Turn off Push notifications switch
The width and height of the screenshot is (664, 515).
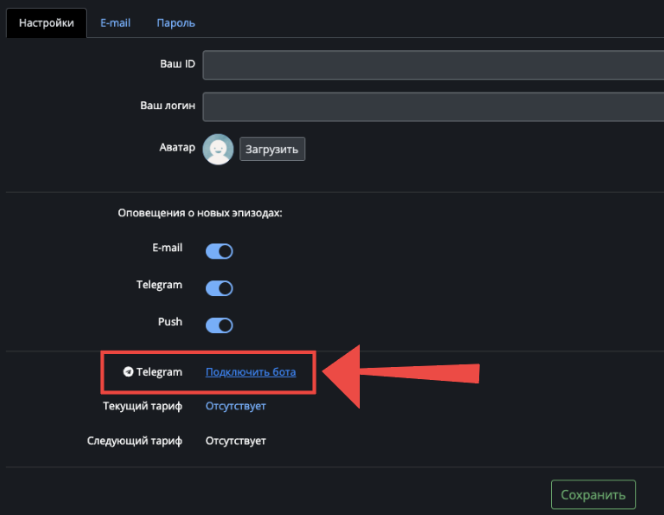click(x=219, y=325)
